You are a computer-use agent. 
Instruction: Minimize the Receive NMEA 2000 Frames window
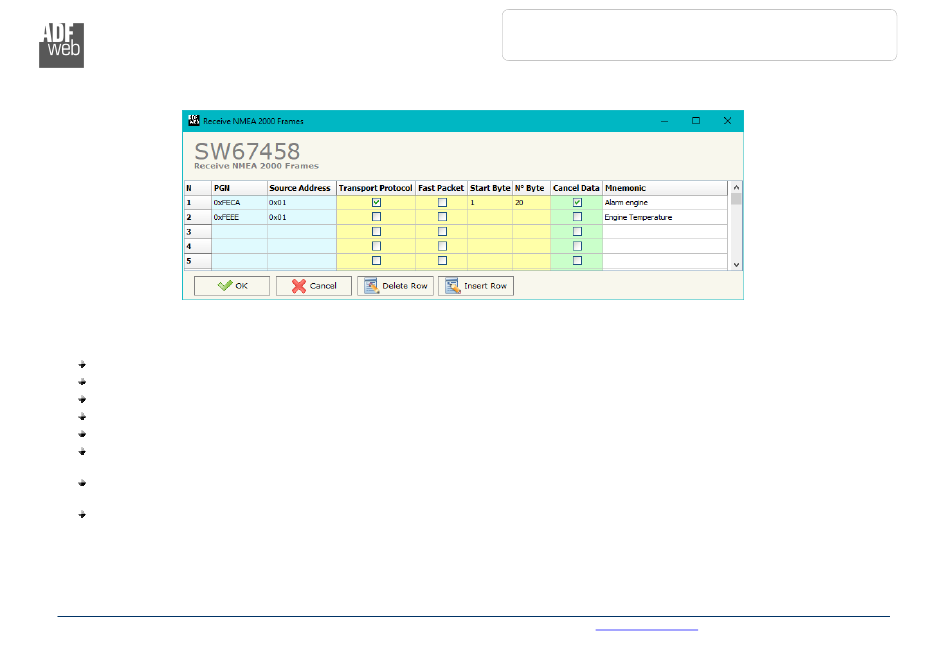(x=665, y=121)
